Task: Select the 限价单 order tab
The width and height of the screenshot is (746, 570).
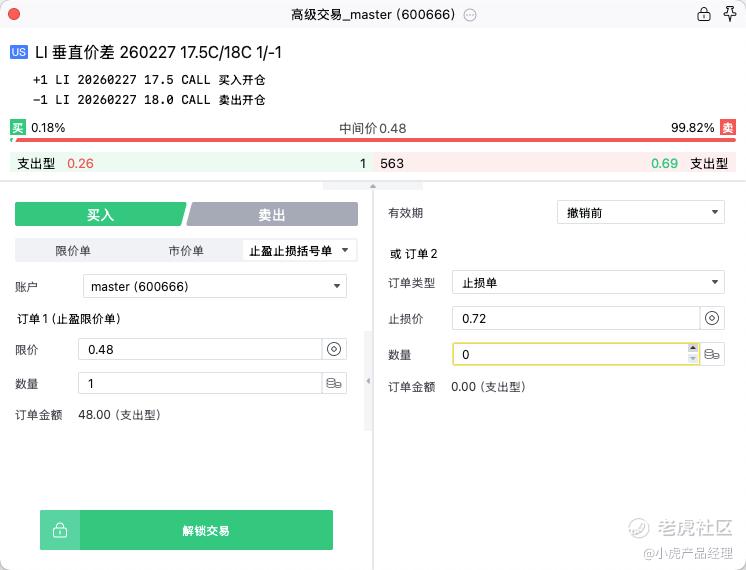Action: 73,251
